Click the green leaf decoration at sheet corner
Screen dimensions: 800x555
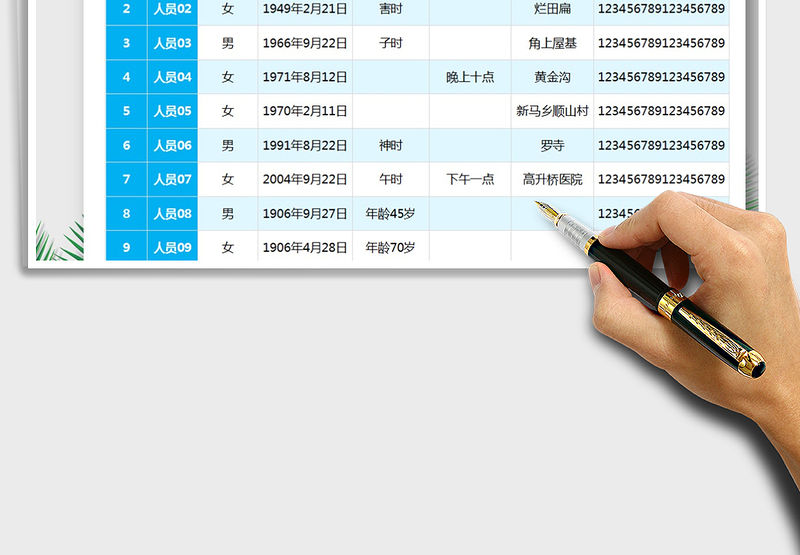pos(60,240)
